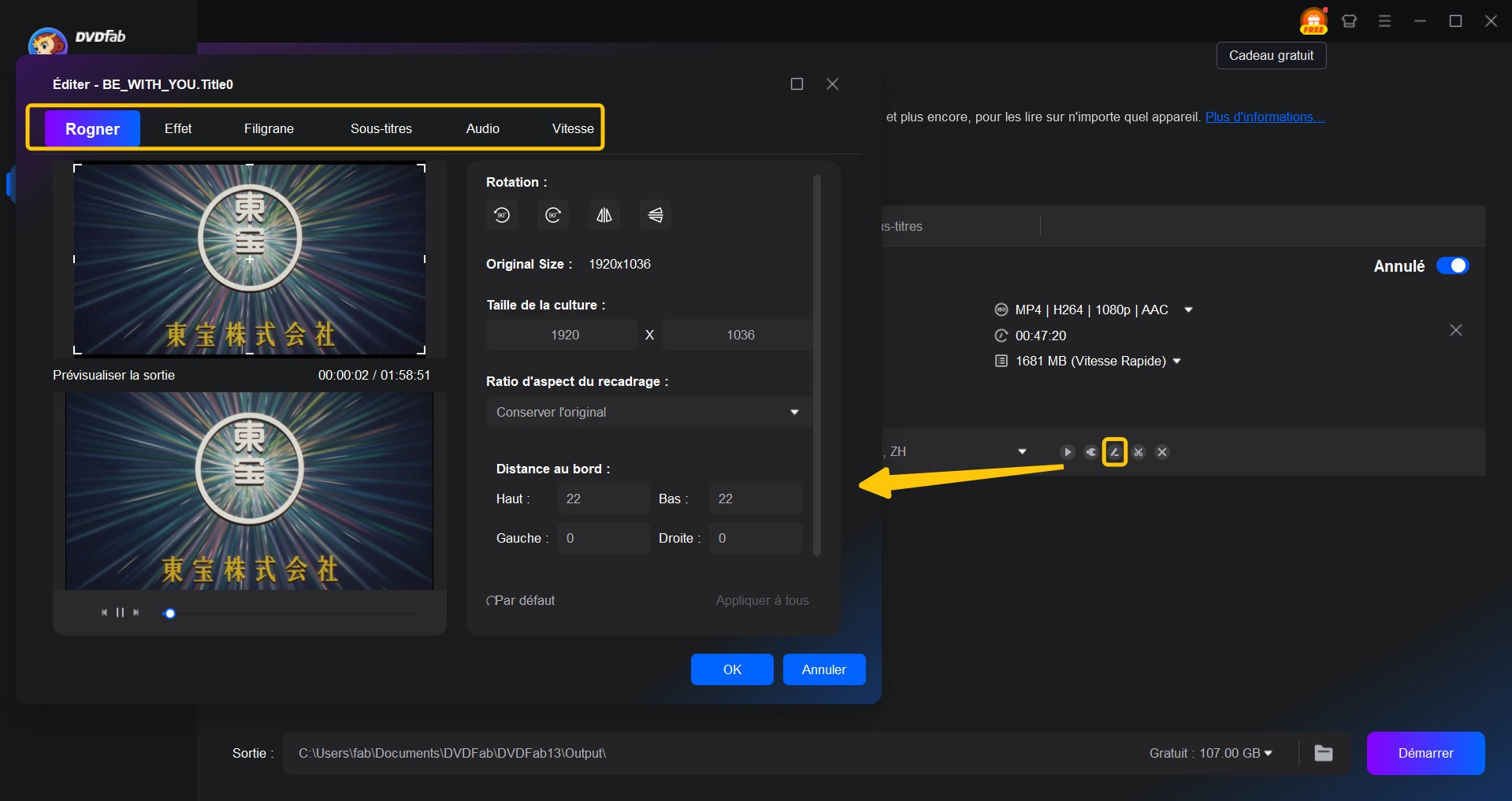
Task: Expand free space 107.00 GB dropdown
Action: click(x=1269, y=753)
